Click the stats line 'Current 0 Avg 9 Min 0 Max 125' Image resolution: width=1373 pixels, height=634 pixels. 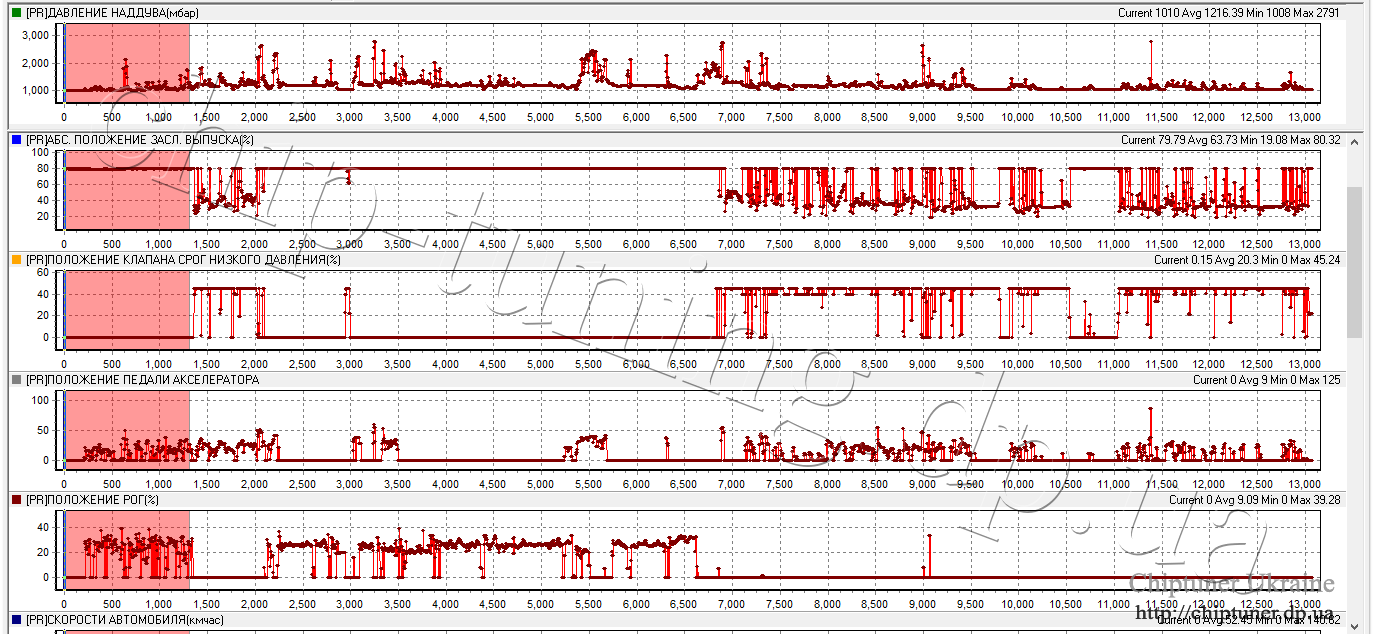[x=1267, y=380]
